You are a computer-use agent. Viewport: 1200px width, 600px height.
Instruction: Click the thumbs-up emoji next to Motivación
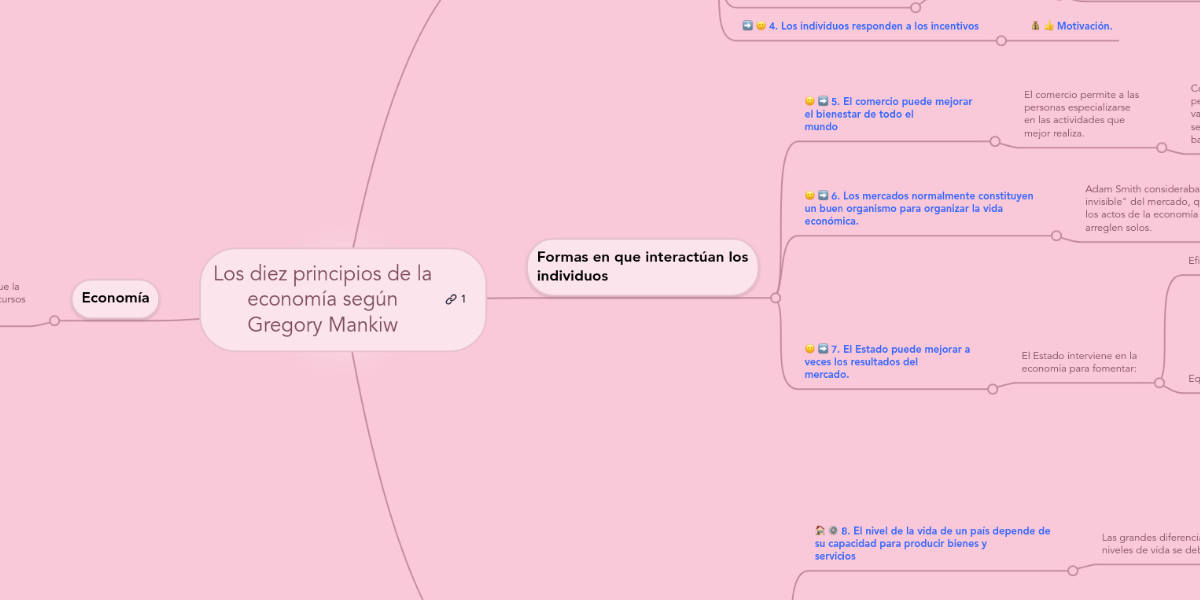1049,26
